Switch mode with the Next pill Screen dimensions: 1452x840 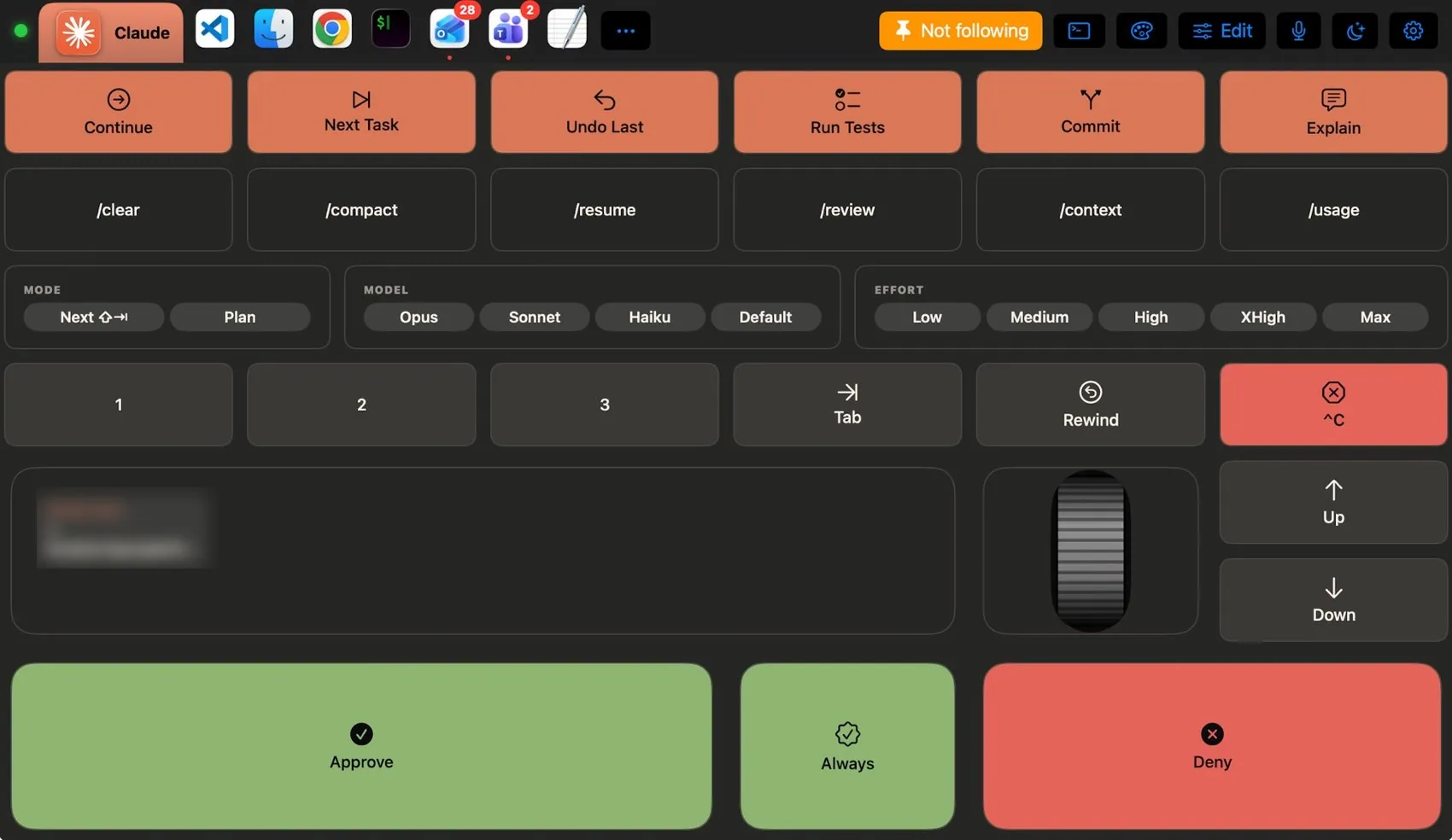coord(94,317)
